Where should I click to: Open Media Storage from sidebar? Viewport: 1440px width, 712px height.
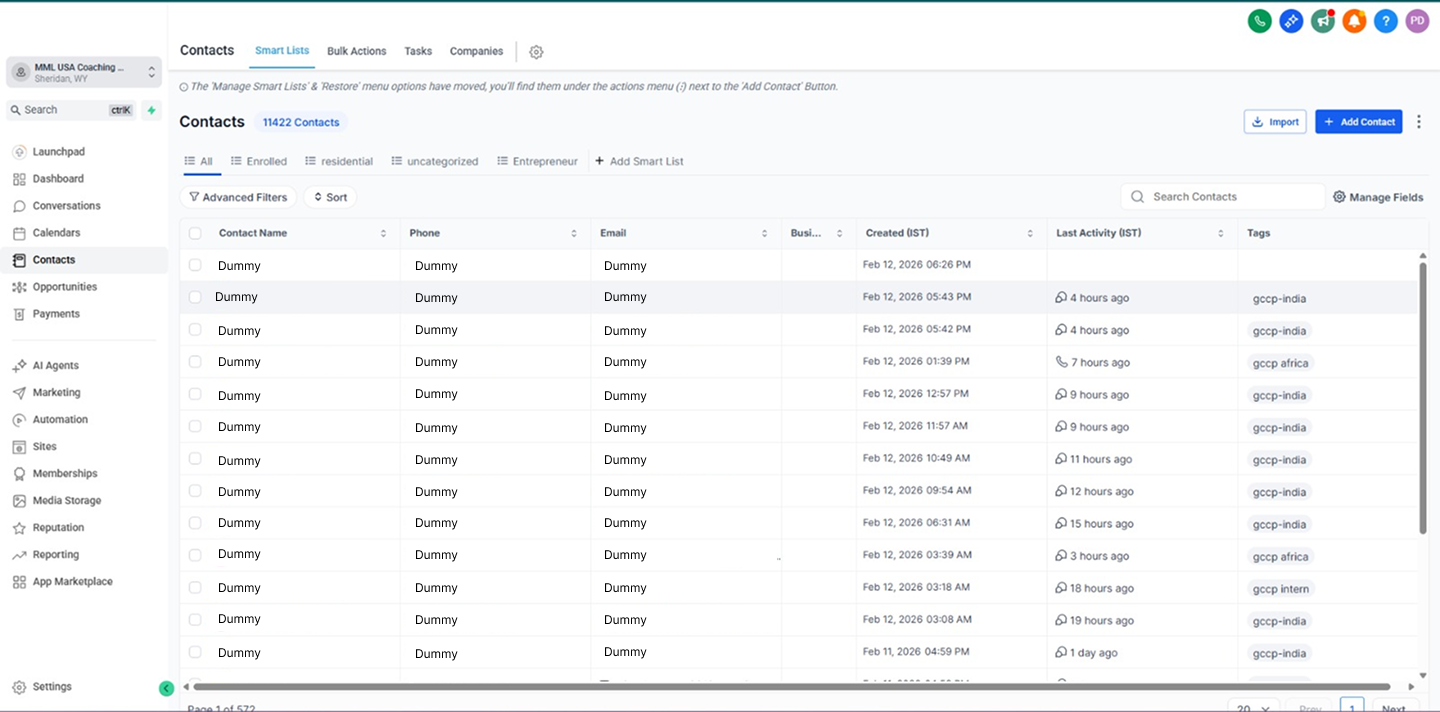66,501
